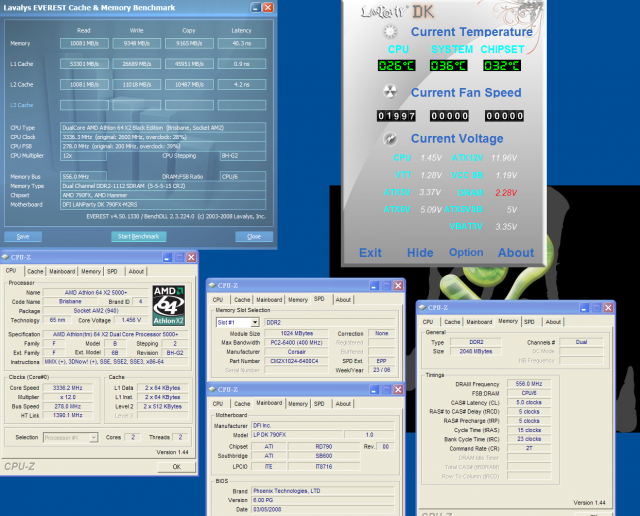
Task: Minimize the CPU-Z CPU tab window
Action: coord(167,257)
